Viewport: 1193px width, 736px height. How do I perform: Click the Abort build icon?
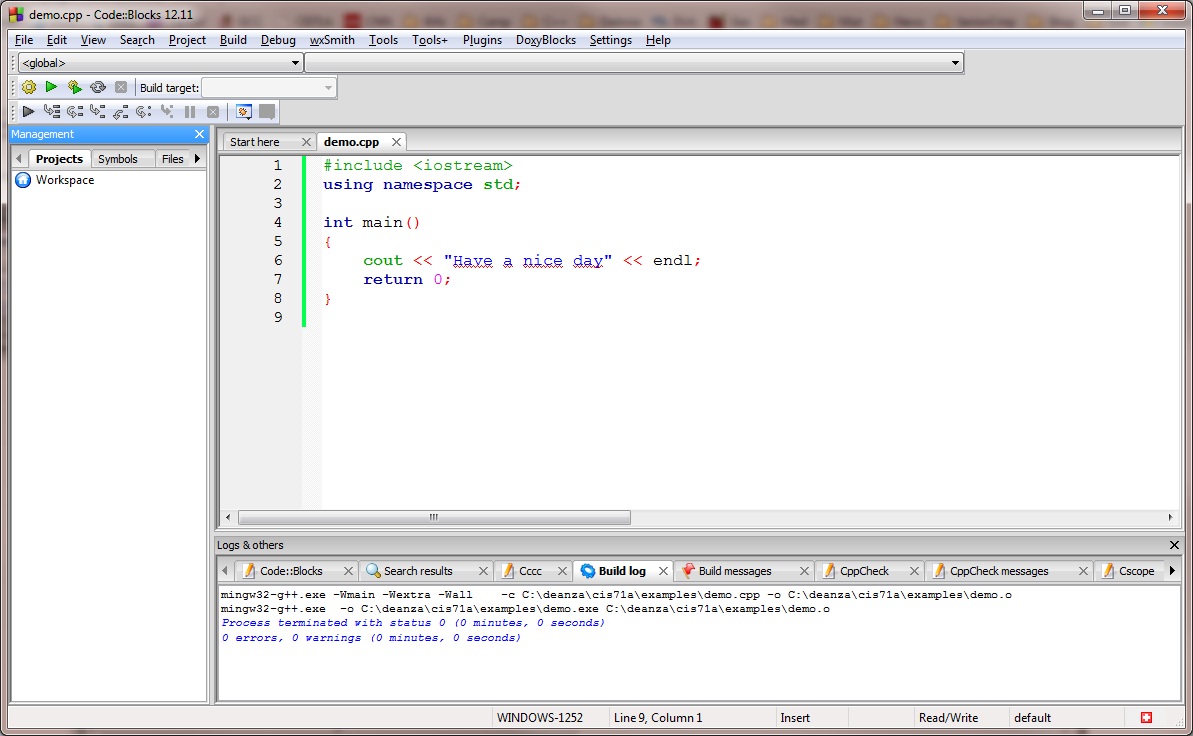121,88
